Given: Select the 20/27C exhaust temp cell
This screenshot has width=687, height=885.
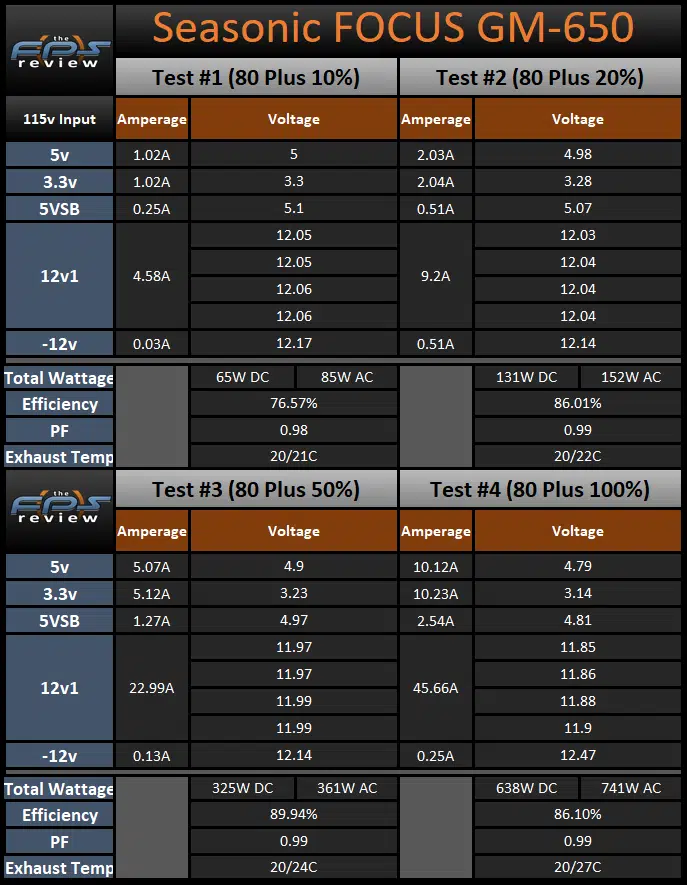Looking at the screenshot, I should [577, 867].
